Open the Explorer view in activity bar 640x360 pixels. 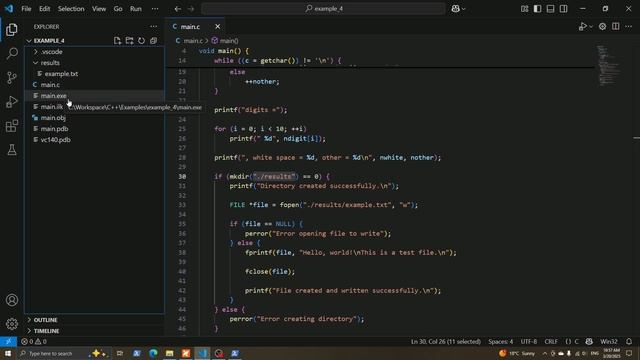coord(12,29)
